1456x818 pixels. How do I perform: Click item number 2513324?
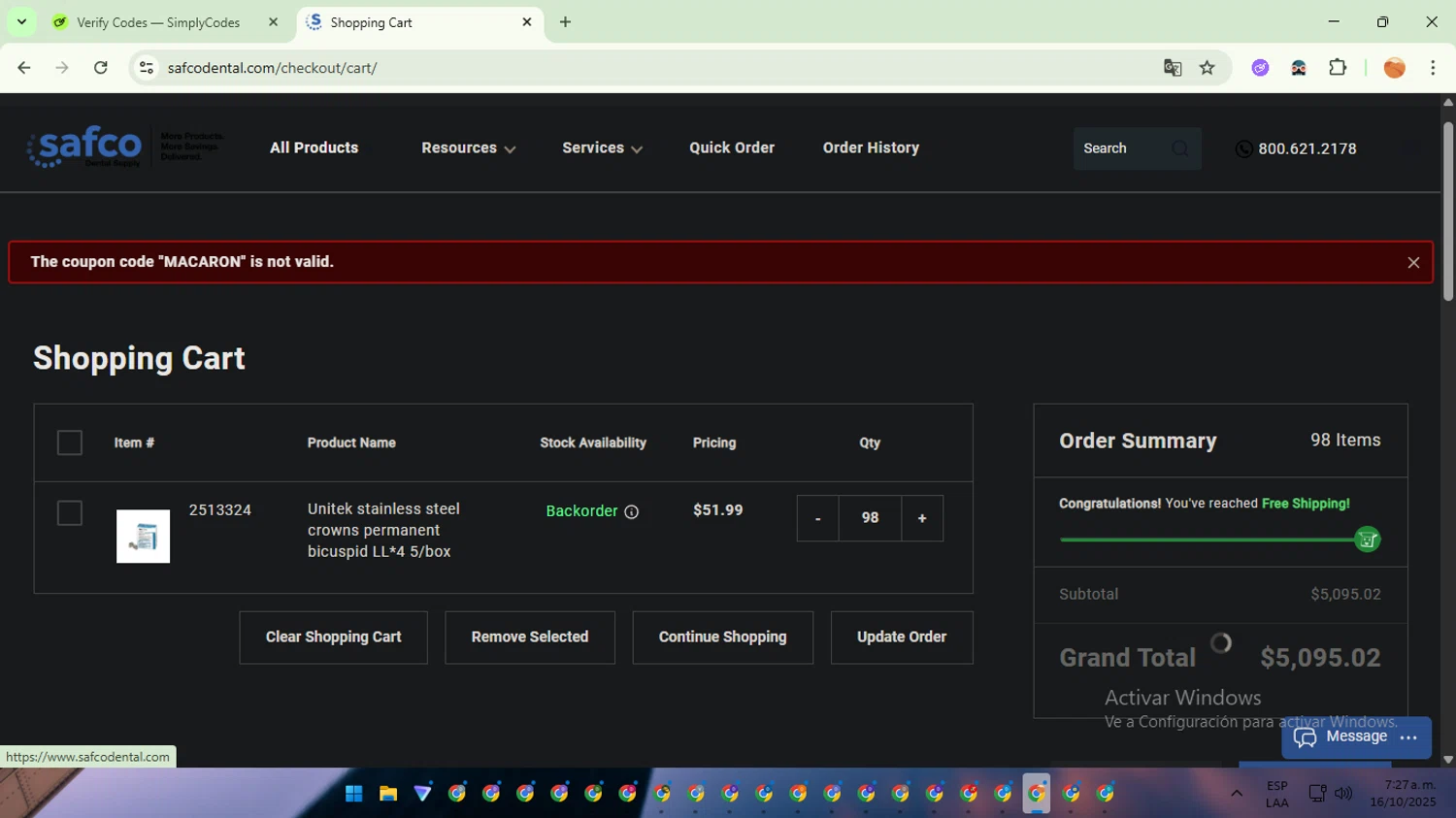[x=220, y=510]
